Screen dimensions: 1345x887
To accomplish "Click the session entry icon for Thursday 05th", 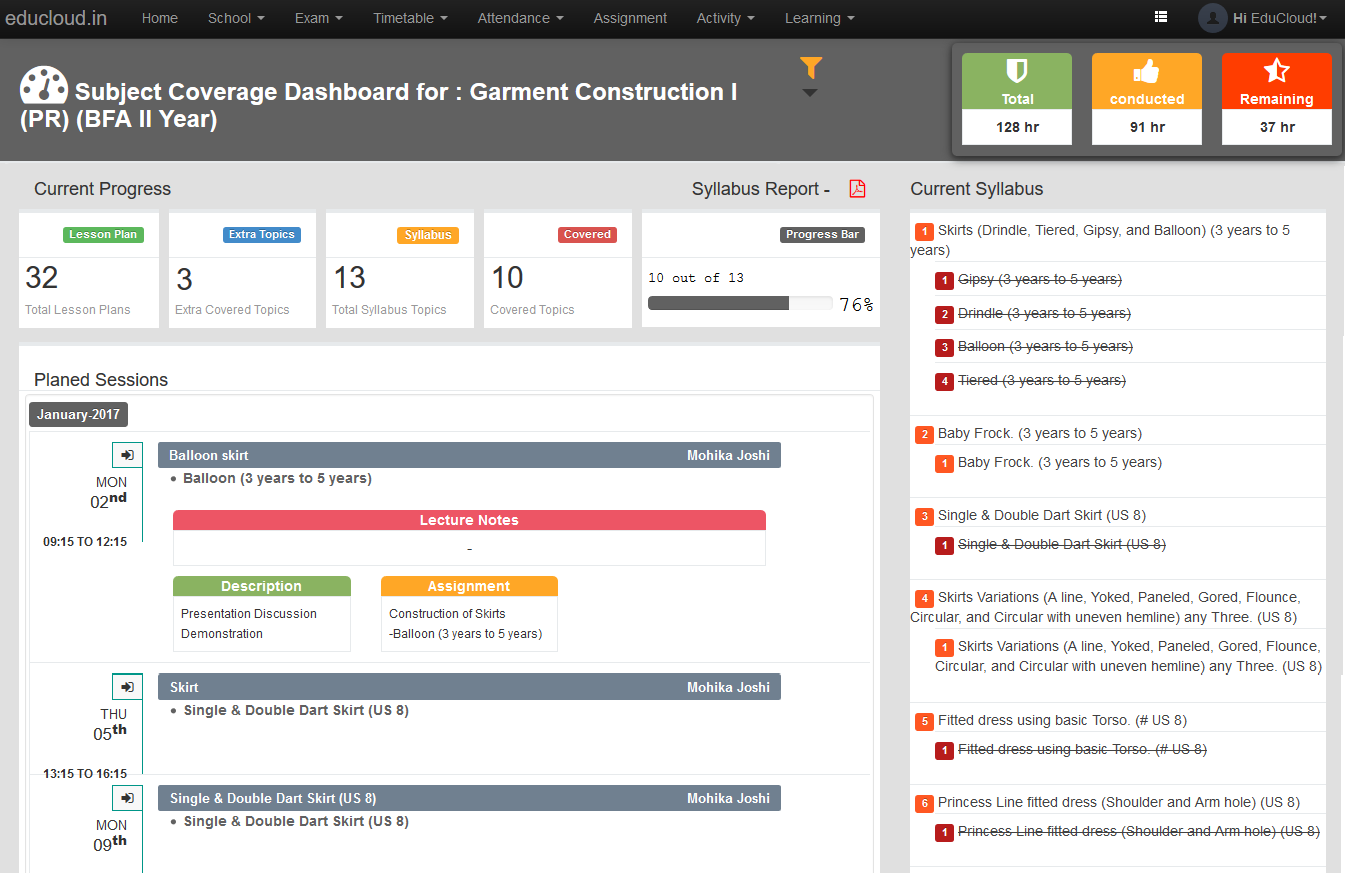I will pos(127,687).
